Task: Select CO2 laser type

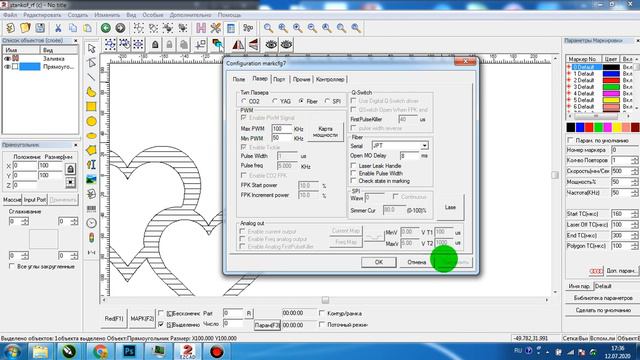Action: (x=244, y=101)
